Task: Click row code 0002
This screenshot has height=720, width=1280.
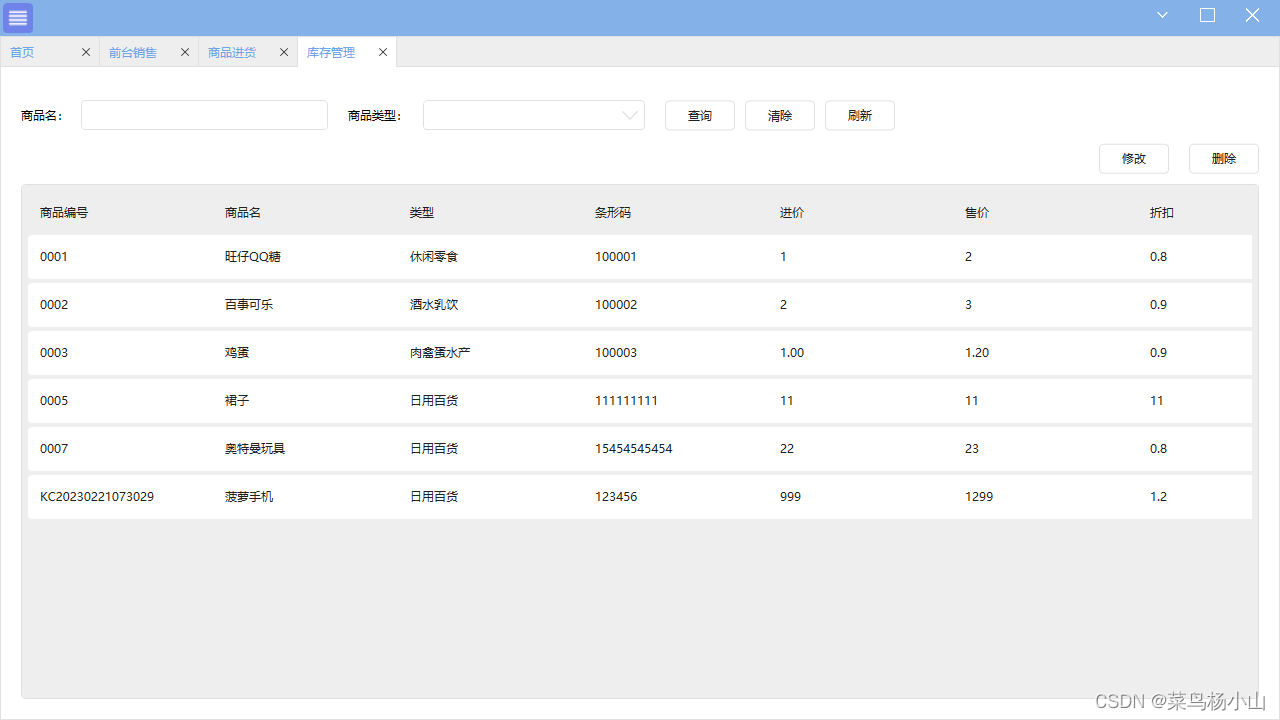Action: point(54,305)
